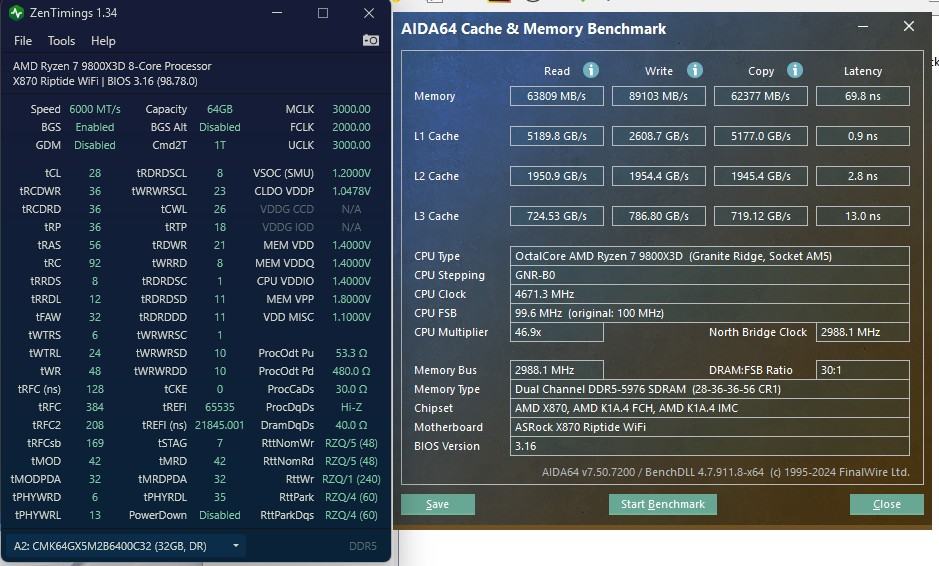The width and height of the screenshot is (939, 566).
Task: Click the CPU Type field OctalCore AMD Ryzen
Action: tap(710, 256)
